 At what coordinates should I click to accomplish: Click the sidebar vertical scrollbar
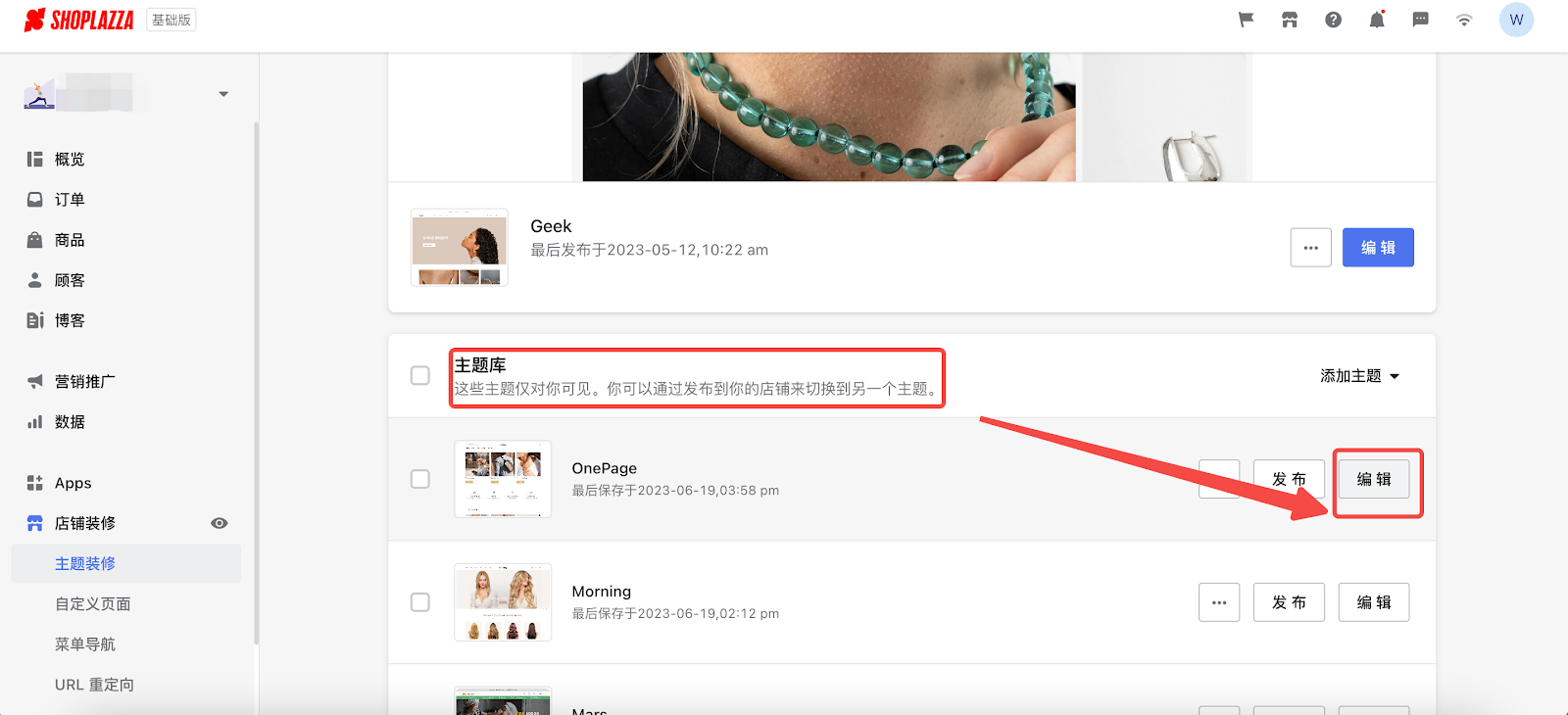pyautogui.click(x=256, y=382)
